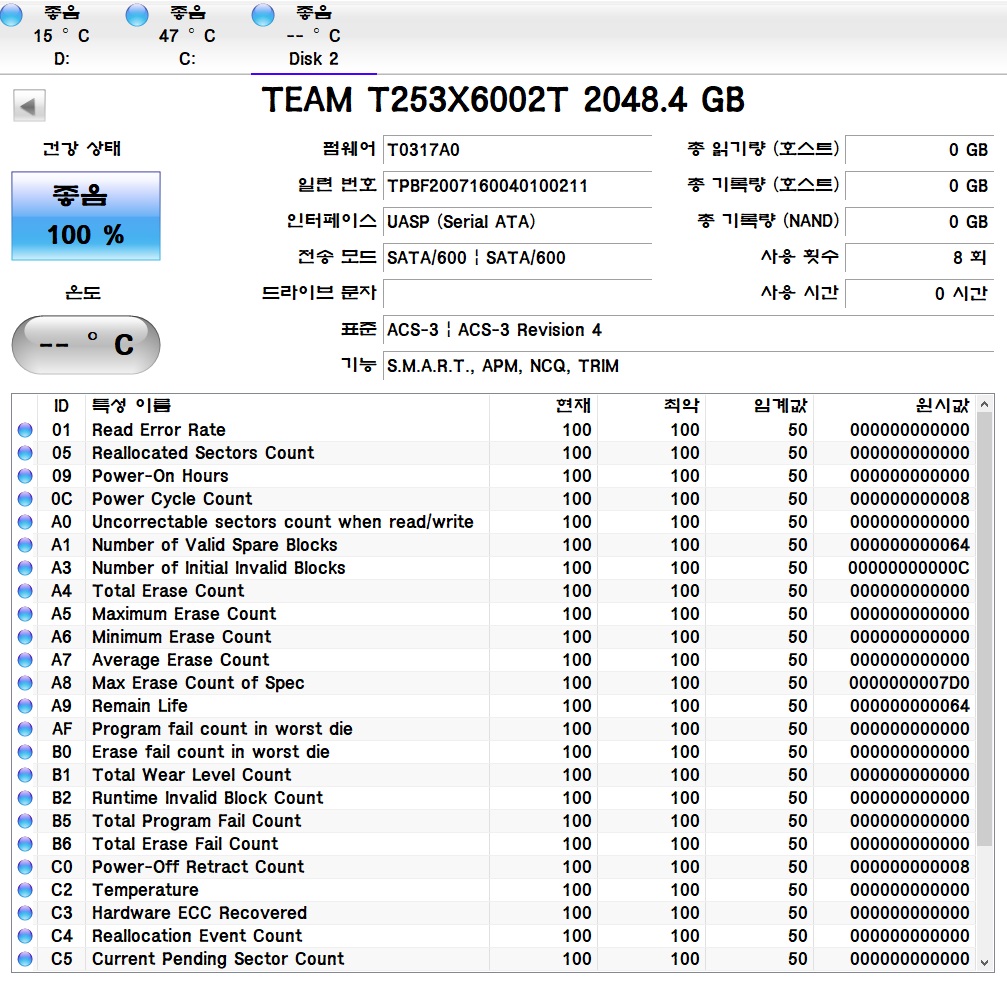Click the status dot for Uncorrectable sectors count row

25,522
